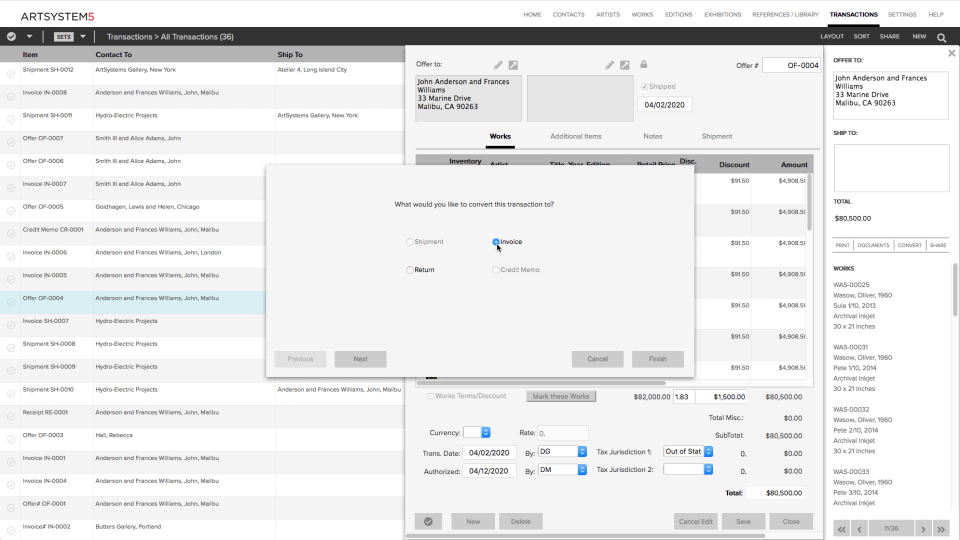Switch to the Works tab
The width and height of the screenshot is (960, 540).
click(x=500, y=137)
